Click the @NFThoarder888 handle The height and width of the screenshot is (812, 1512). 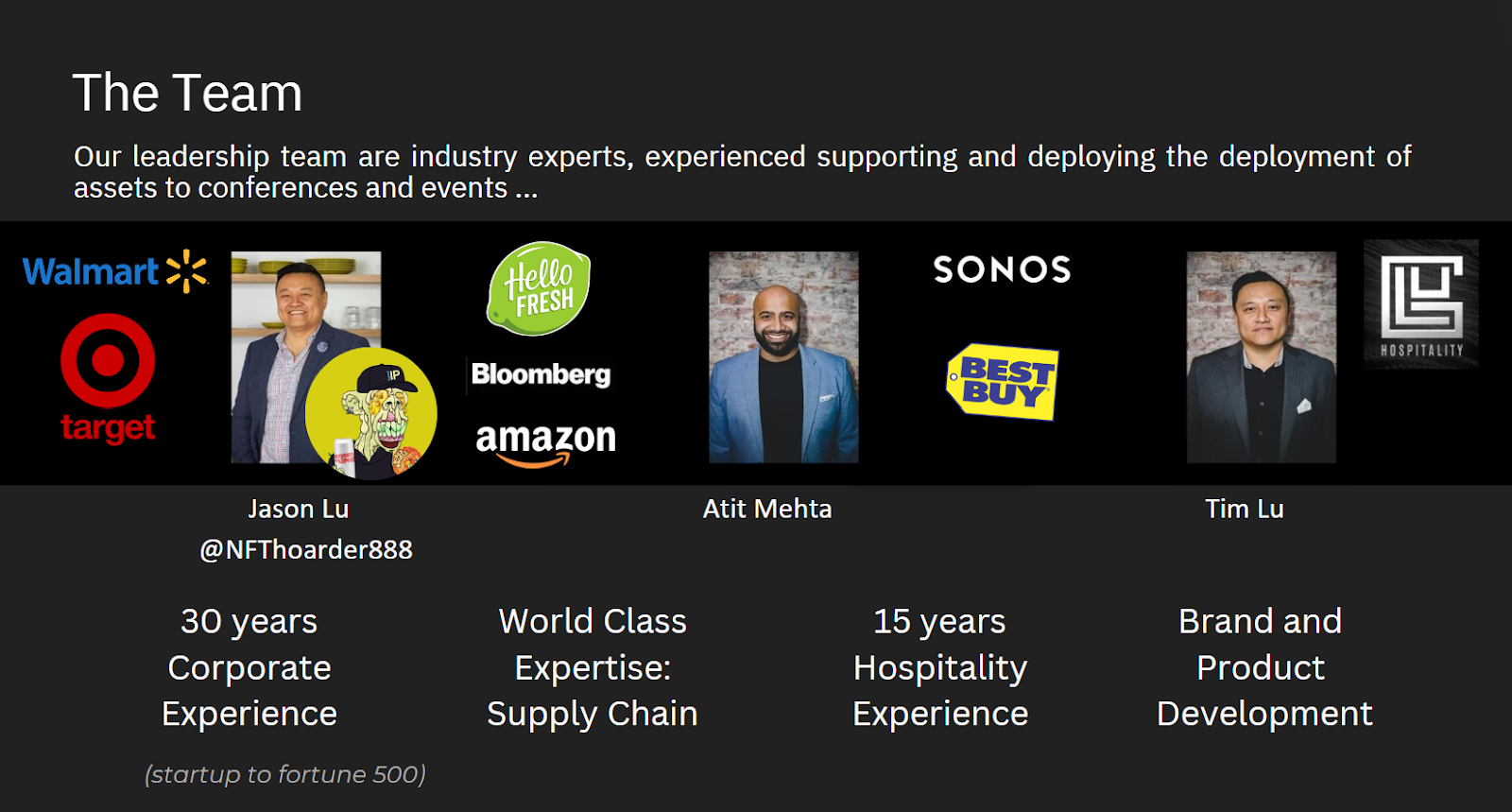coord(305,550)
